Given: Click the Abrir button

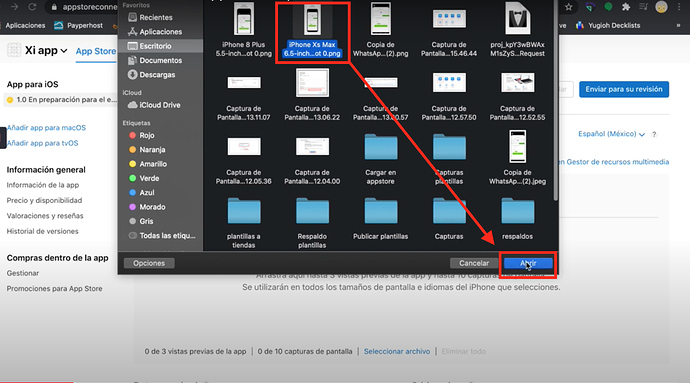Looking at the screenshot, I should tap(528, 263).
